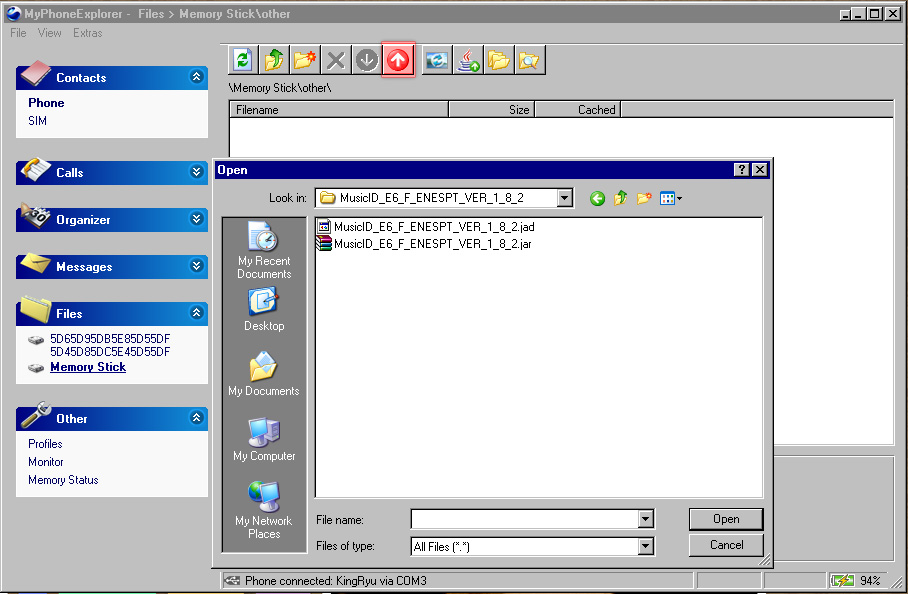Click the green Back arrow in Open dialog

coord(597,198)
